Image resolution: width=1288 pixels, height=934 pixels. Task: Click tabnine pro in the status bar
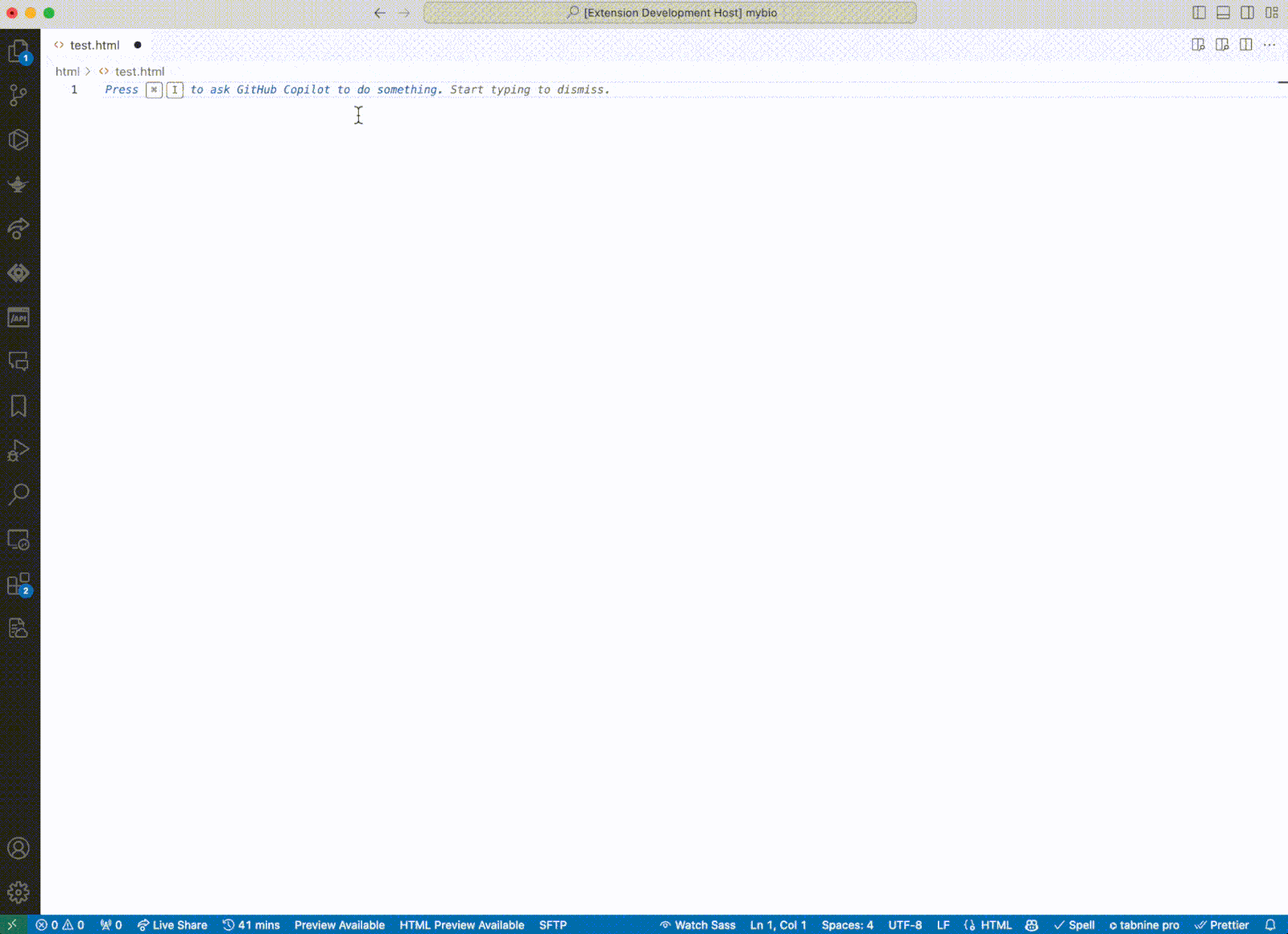pyautogui.click(x=1144, y=924)
